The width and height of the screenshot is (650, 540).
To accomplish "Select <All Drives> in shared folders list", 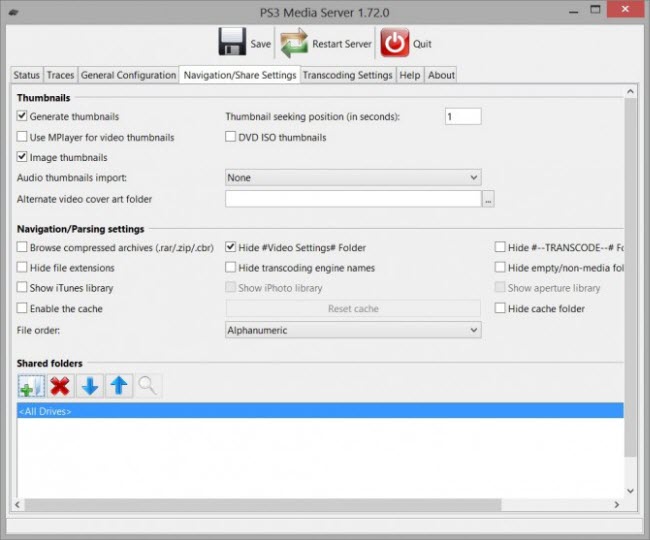I will pyautogui.click(x=320, y=411).
